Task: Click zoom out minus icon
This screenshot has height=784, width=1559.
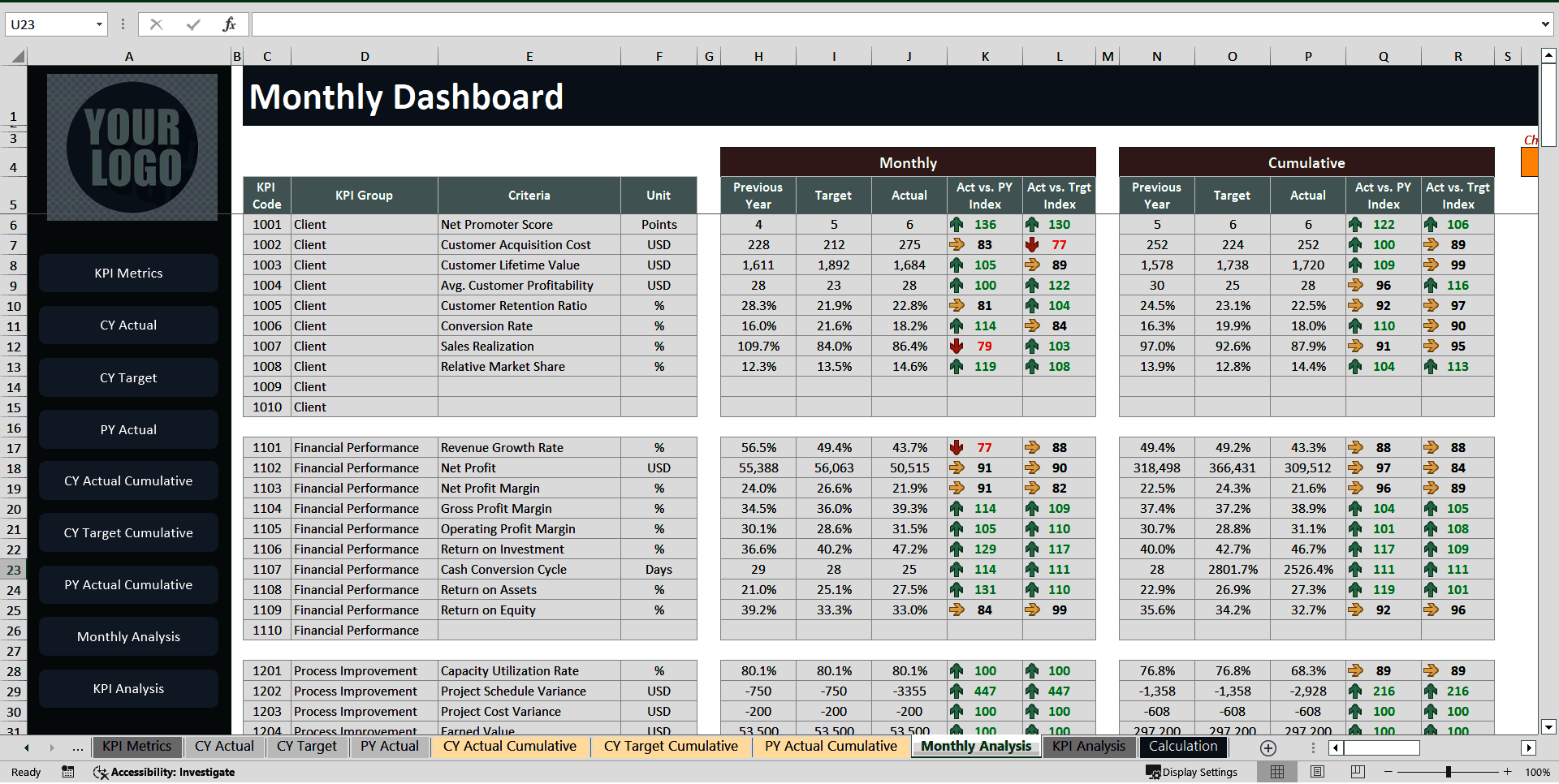Action: (x=1388, y=772)
